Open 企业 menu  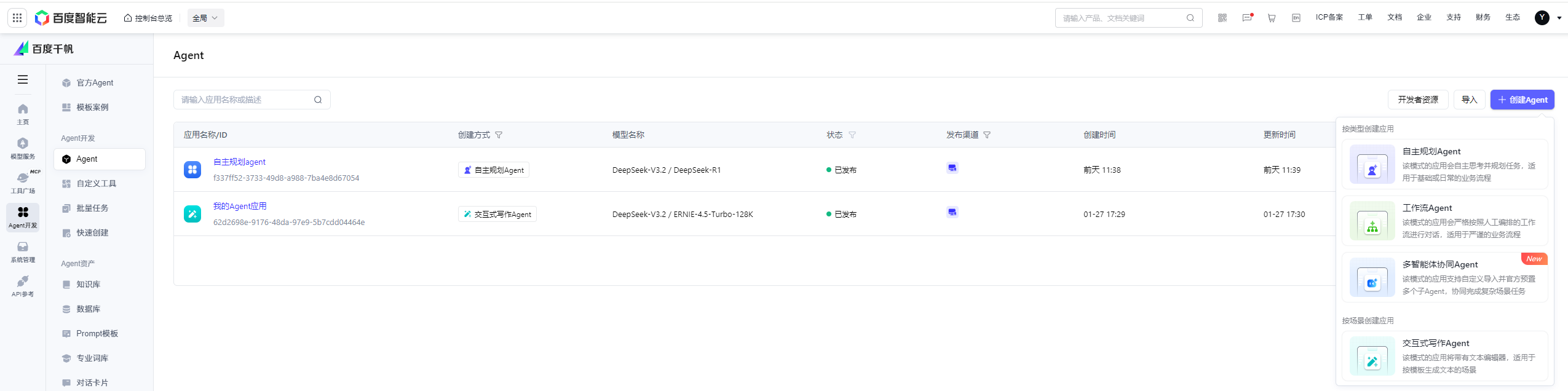pos(1424,17)
